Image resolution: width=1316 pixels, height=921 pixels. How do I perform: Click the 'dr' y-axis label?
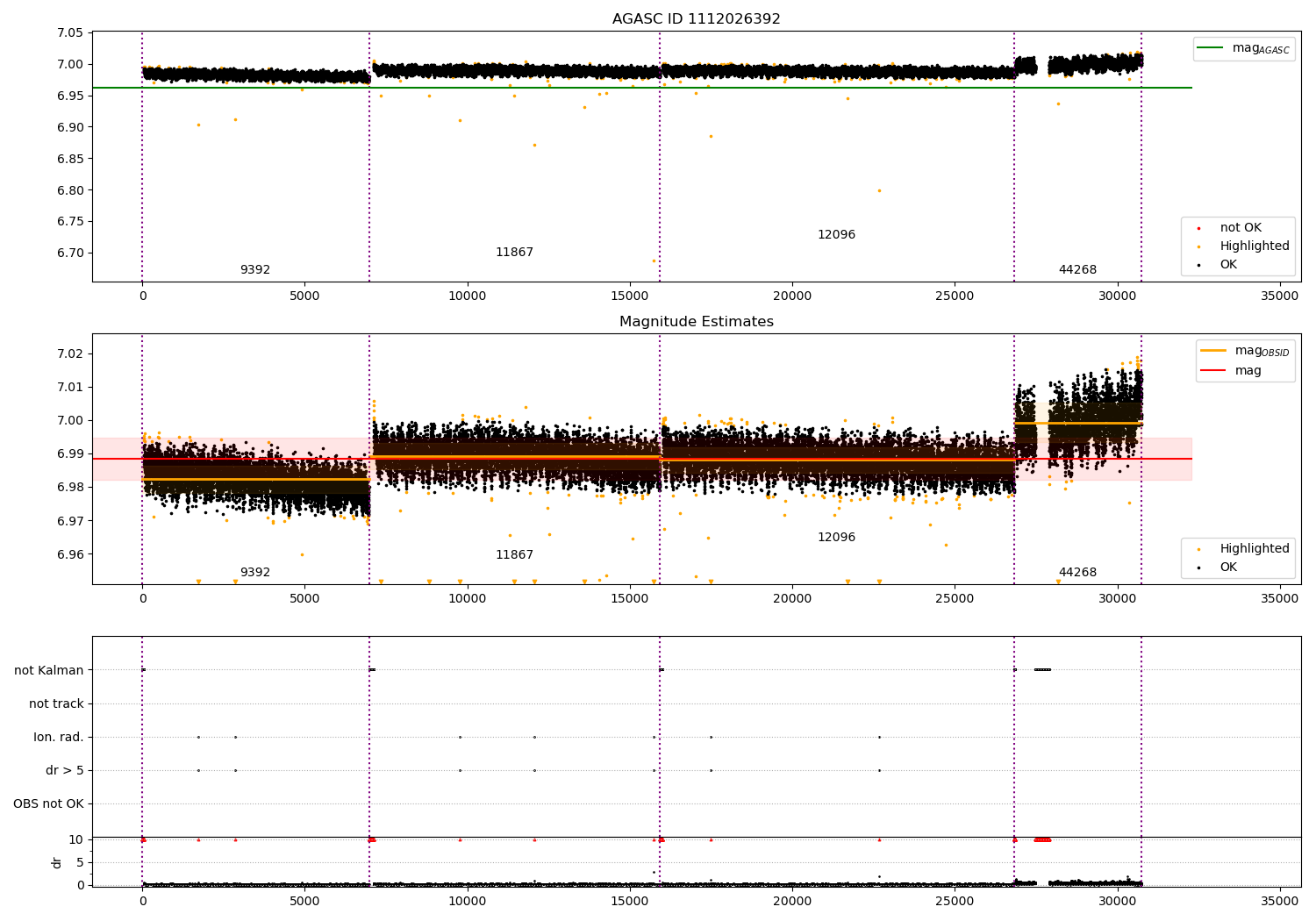(x=57, y=863)
